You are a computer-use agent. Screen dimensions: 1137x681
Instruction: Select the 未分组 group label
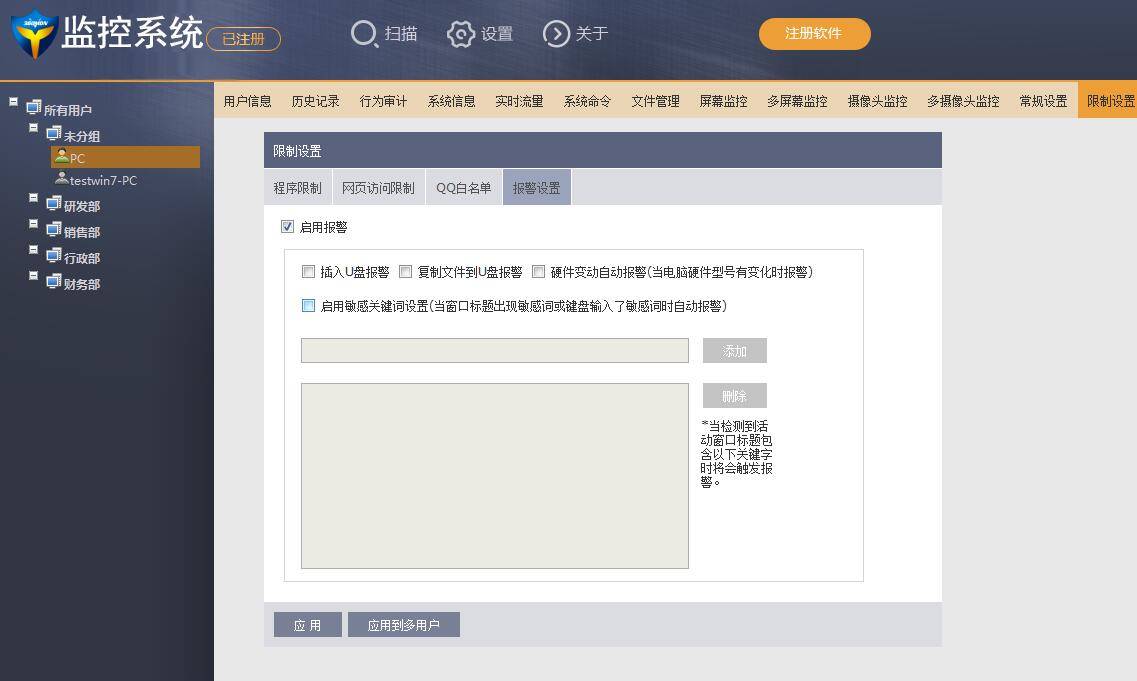click(82, 136)
